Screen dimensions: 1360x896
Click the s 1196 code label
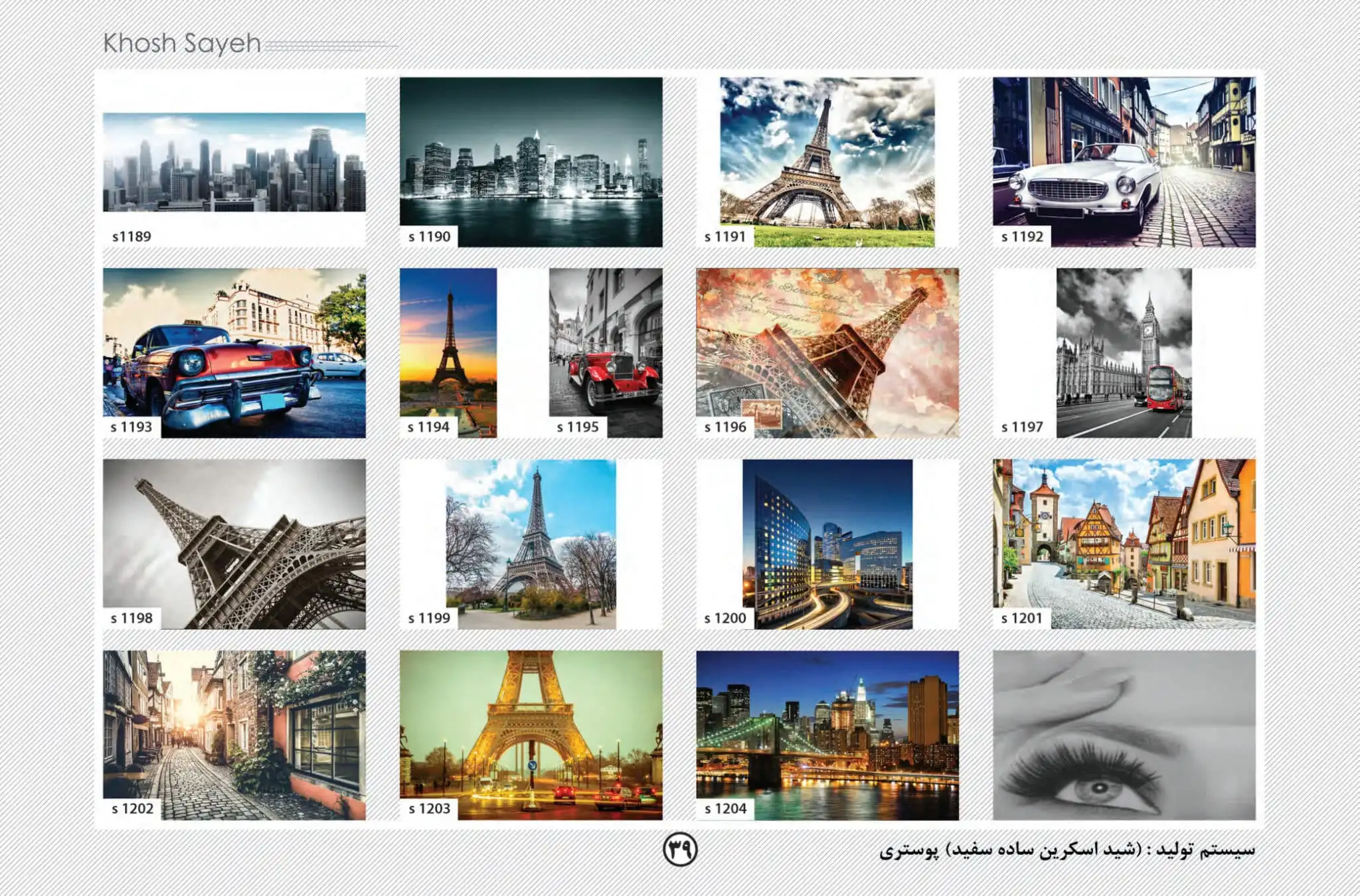[x=725, y=427]
